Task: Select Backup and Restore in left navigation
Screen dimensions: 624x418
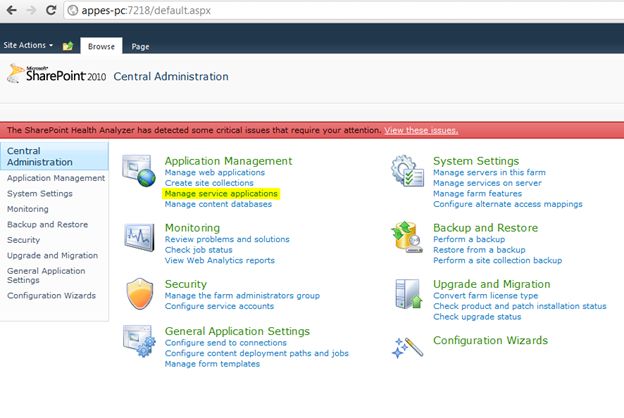Action: click(47, 224)
